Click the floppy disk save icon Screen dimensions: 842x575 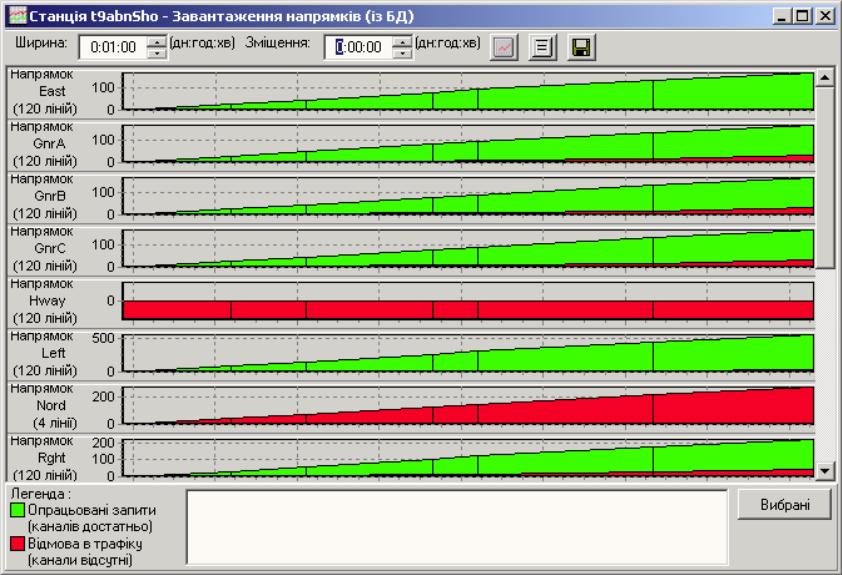(581, 47)
